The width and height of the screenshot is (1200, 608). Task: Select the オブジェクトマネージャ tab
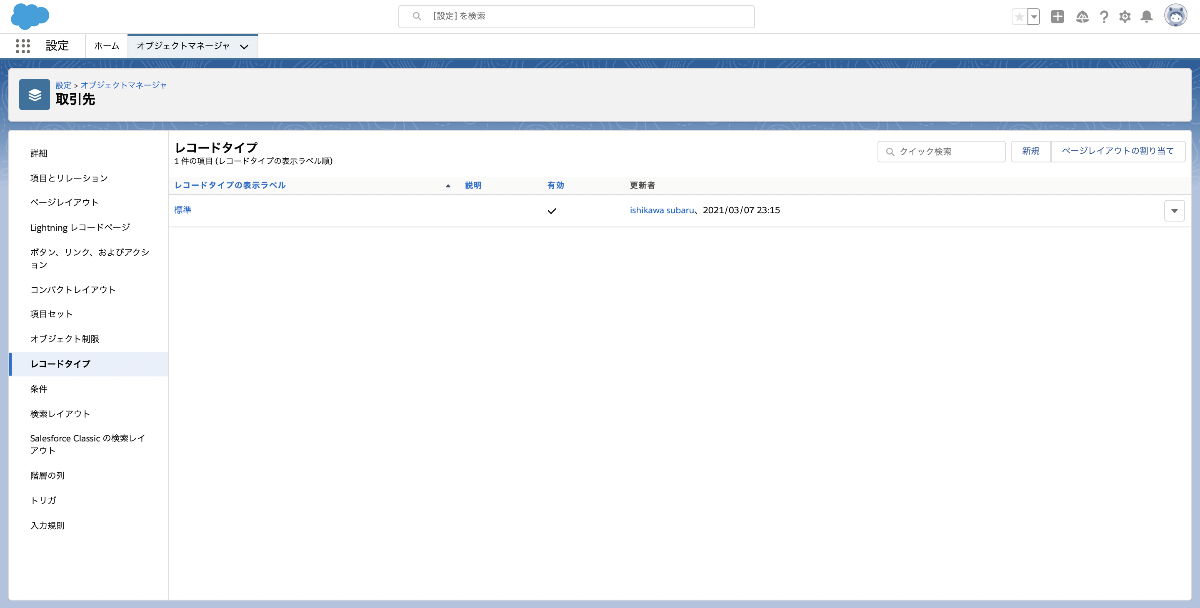183,46
